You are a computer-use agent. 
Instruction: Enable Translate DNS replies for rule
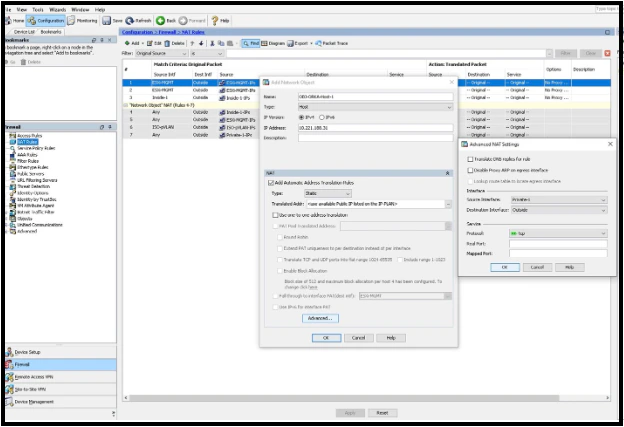tap(469, 161)
